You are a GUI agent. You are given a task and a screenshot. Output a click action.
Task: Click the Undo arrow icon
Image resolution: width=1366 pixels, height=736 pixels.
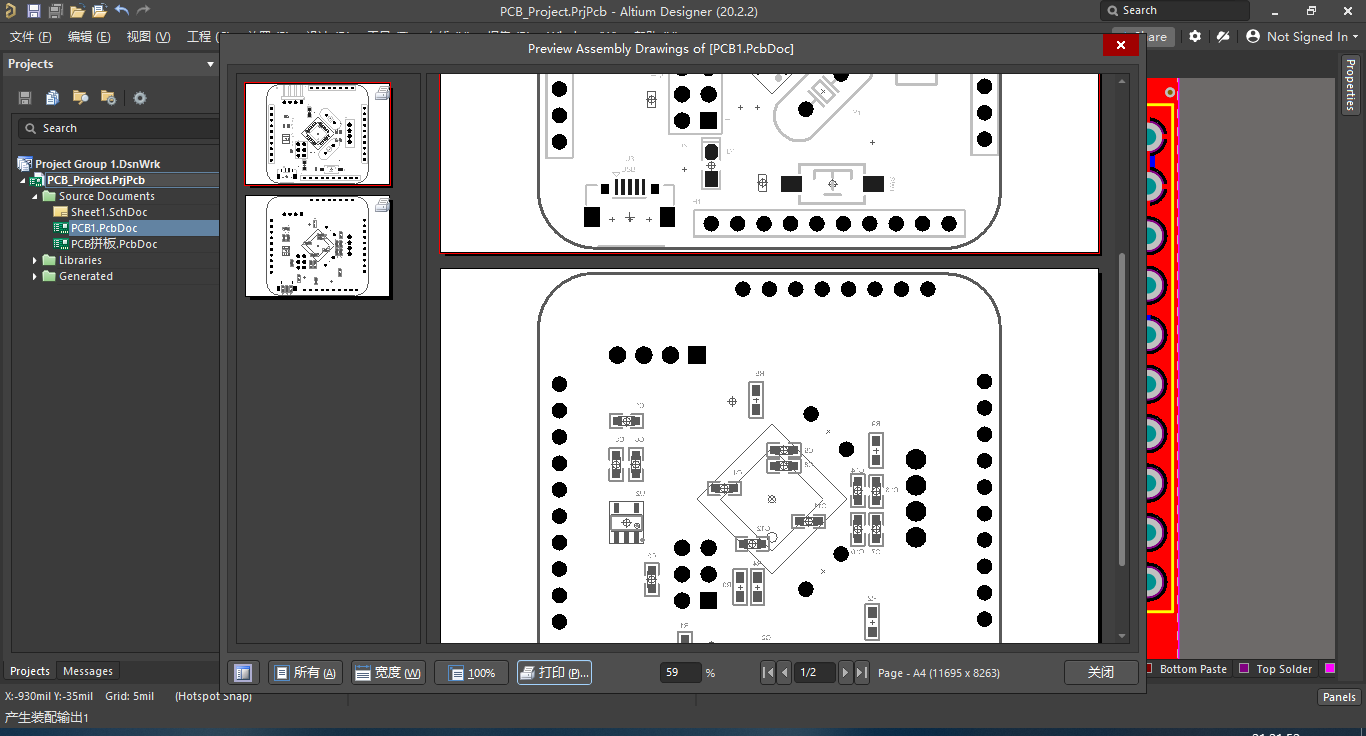[x=122, y=11]
